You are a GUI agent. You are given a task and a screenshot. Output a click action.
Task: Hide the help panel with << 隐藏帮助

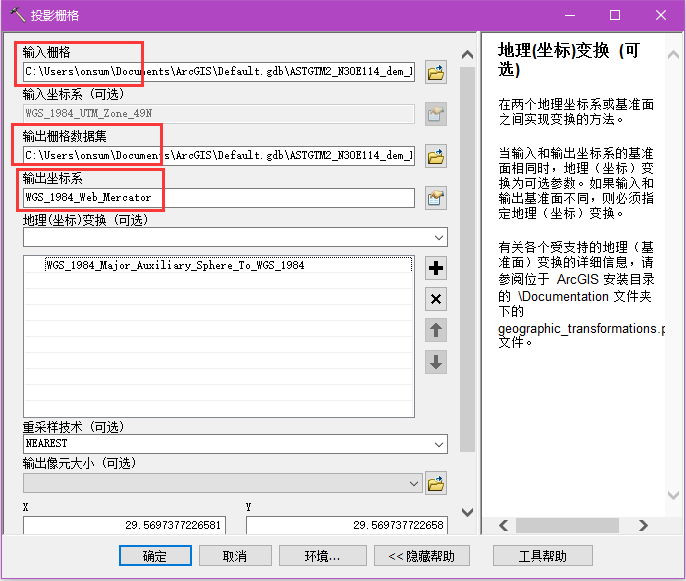point(422,556)
